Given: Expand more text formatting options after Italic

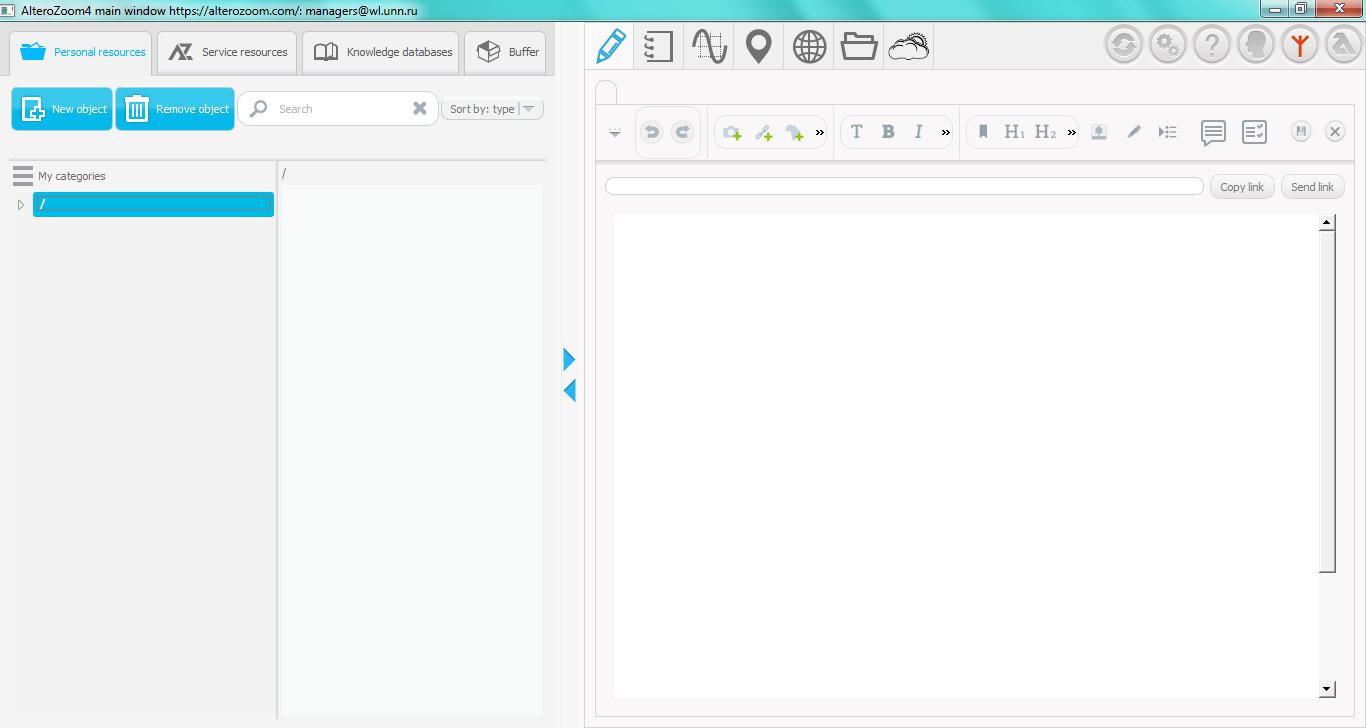Looking at the screenshot, I should click(945, 132).
